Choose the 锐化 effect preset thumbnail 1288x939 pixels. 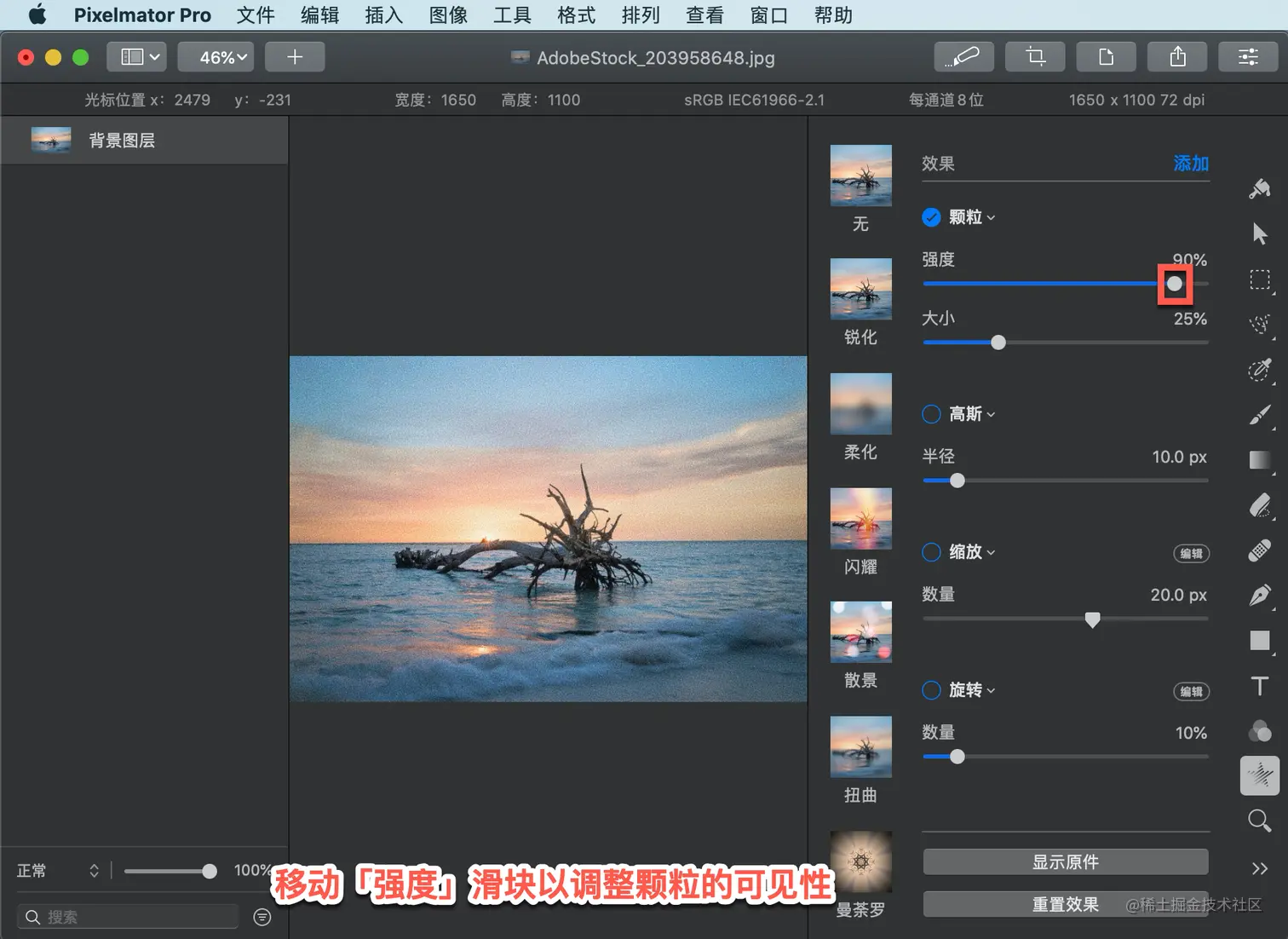point(861,289)
